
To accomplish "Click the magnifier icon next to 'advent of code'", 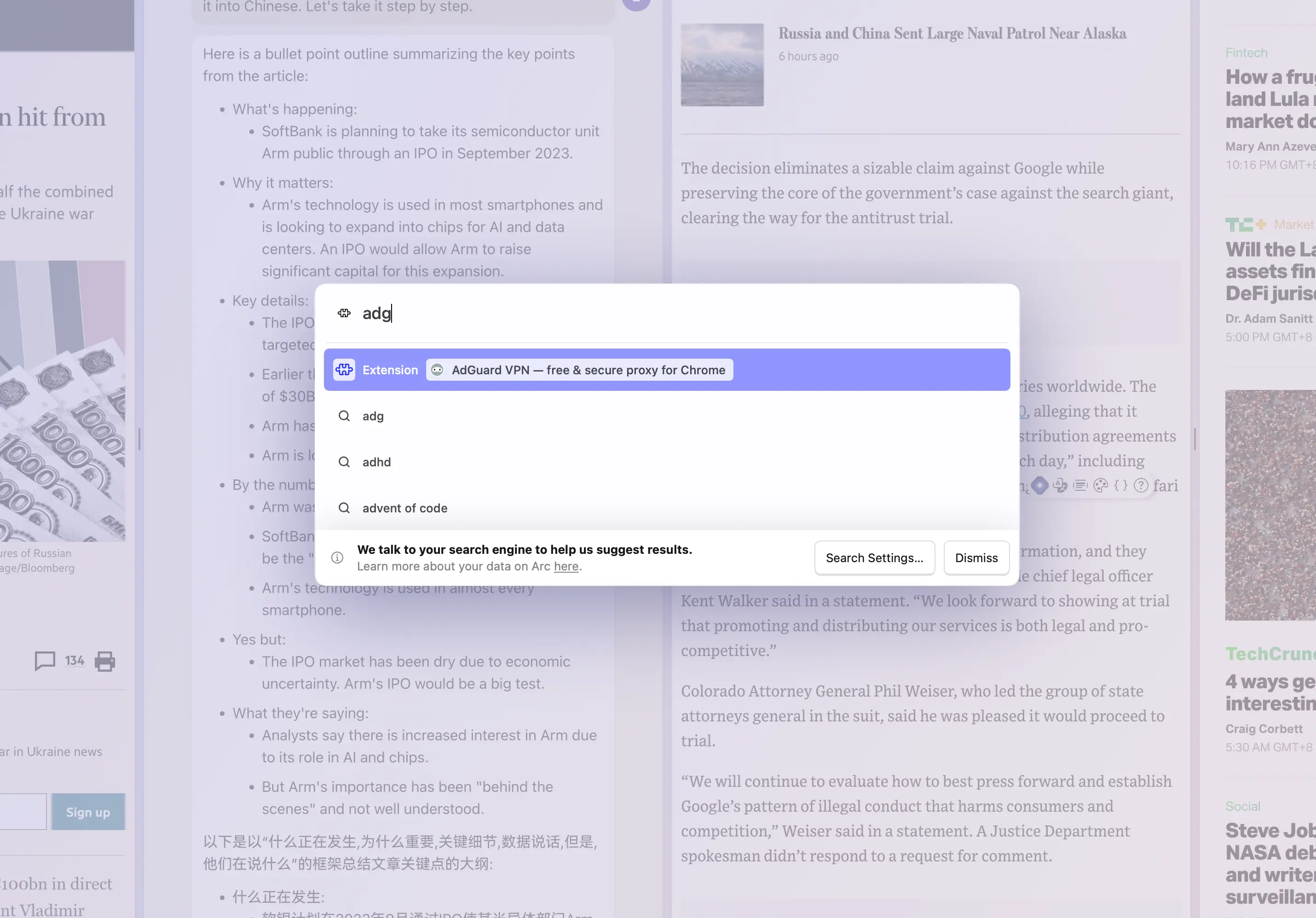I will [344, 507].
